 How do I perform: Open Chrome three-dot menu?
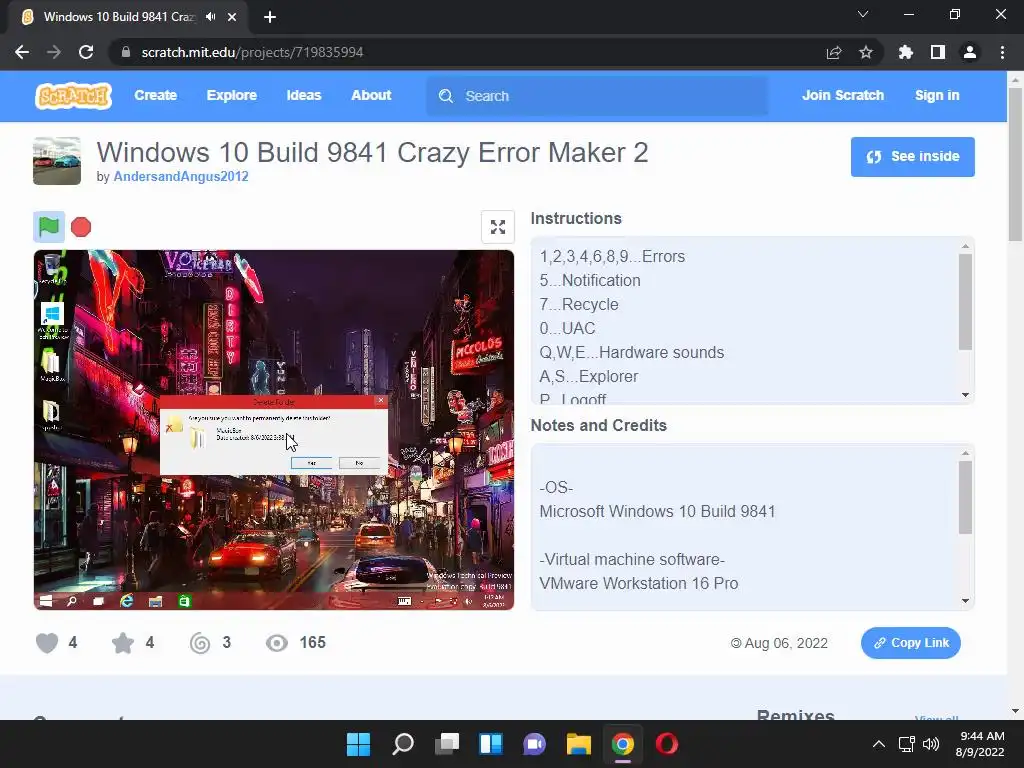point(1002,52)
